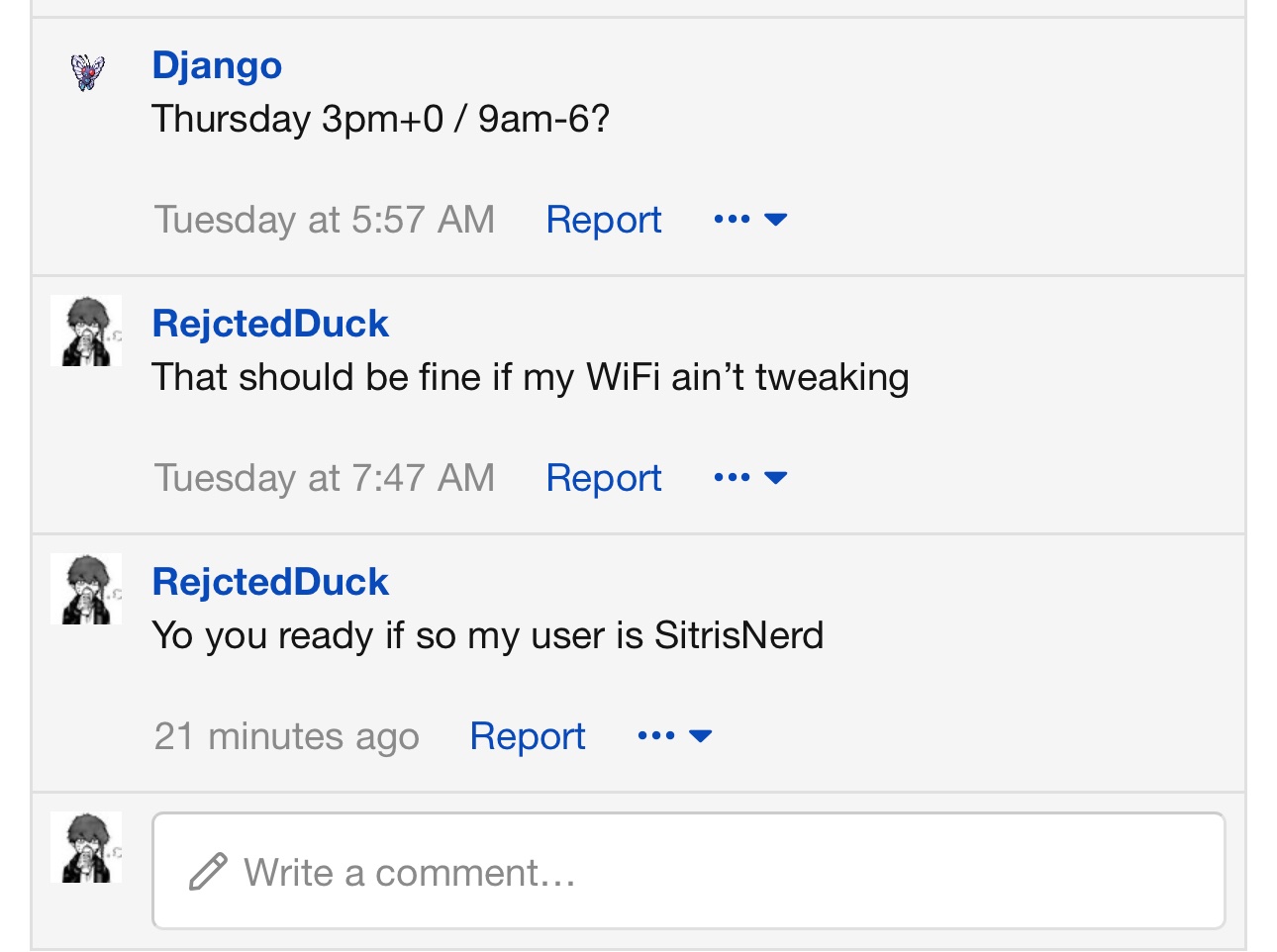Open RejctedDuck's profile from the WiFi comment
The height and width of the screenshot is (952, 1277).
pyautogui.click(x=270, y=324)
